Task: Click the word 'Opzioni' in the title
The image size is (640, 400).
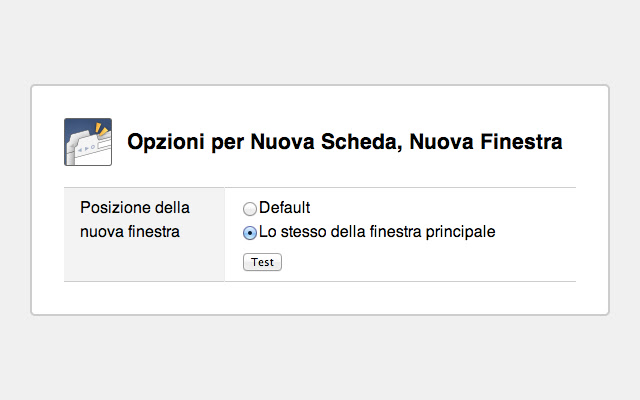Action: (166, 143)
